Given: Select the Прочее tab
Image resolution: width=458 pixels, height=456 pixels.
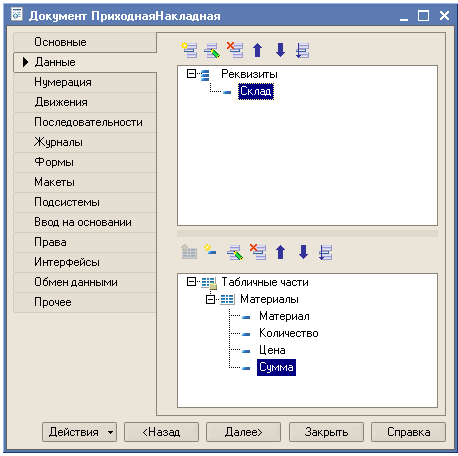Looking at the screenshot, I should [x=85, y=302].
